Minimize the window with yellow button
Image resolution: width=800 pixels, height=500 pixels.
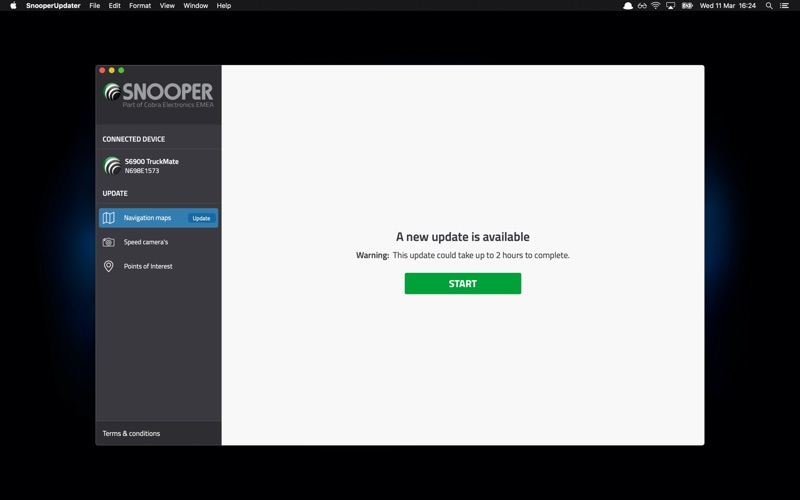coord(112,70)
